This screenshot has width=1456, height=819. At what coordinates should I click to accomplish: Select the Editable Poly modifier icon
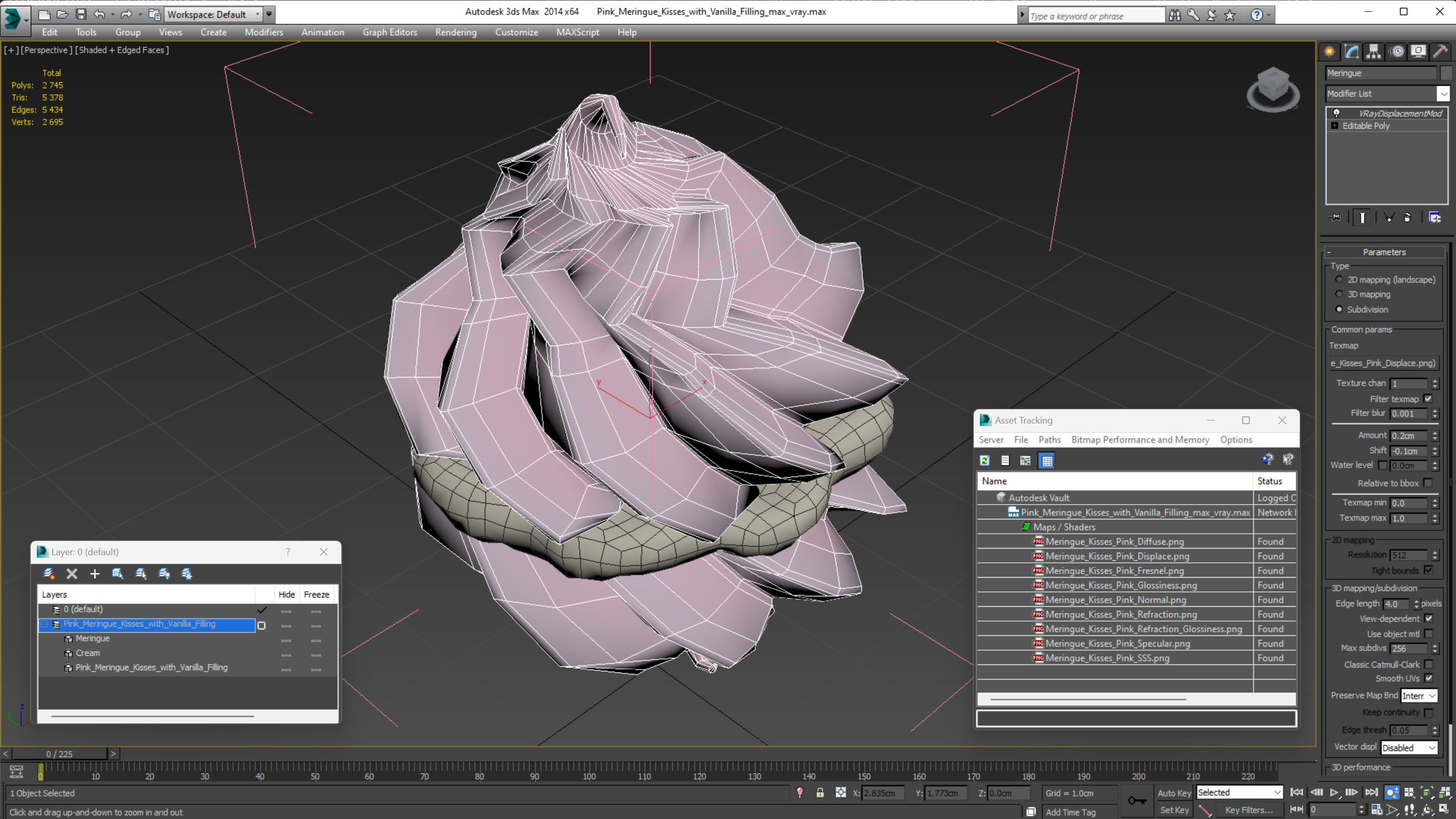[1335, 125]
